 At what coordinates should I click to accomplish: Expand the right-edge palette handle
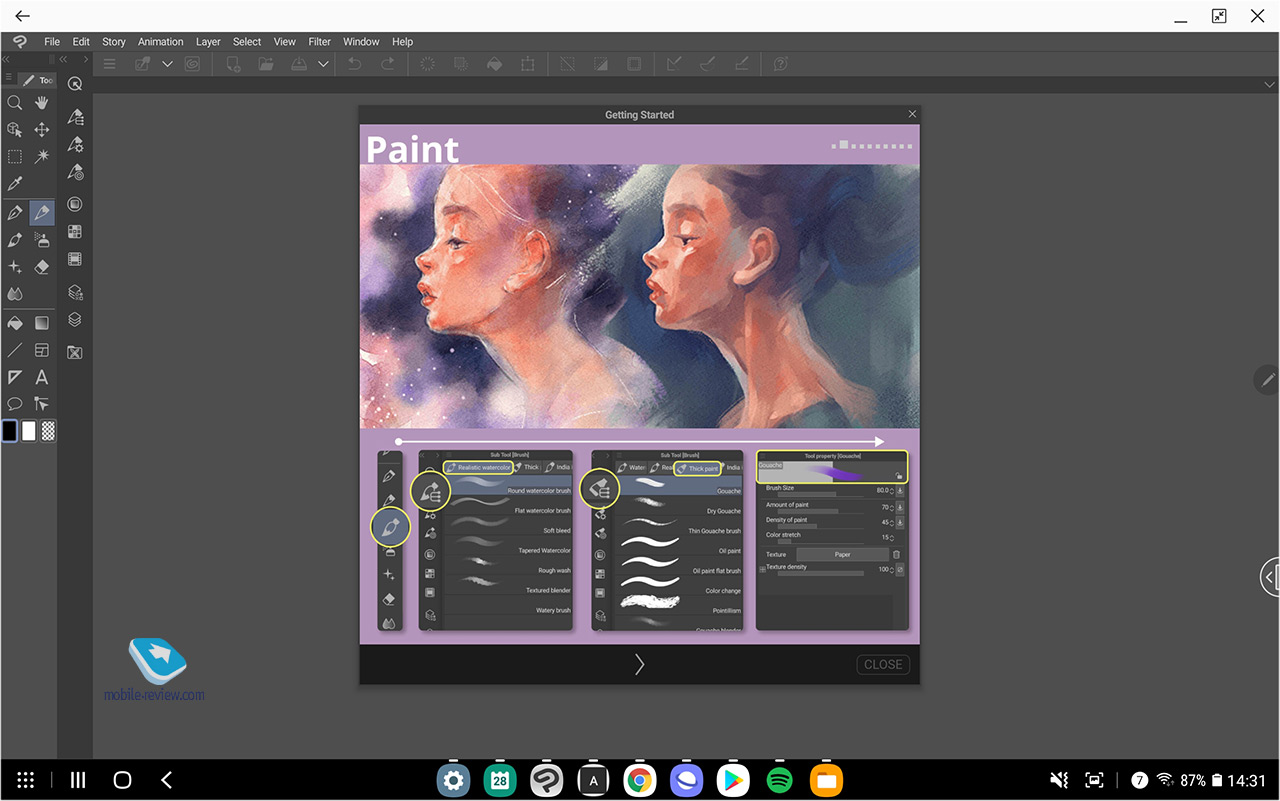1270,577
